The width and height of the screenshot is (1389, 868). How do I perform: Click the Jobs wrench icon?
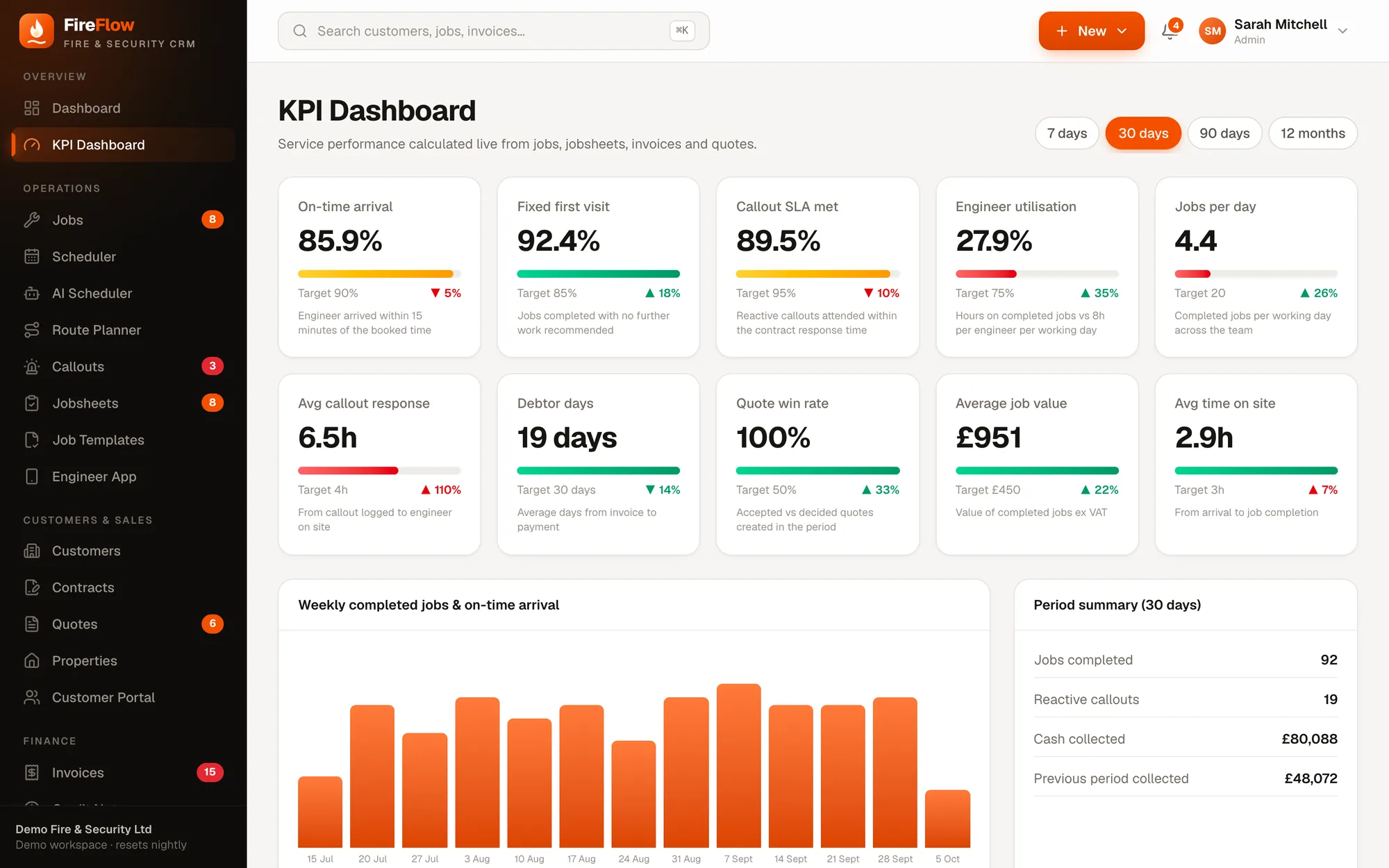pos(32,220)
